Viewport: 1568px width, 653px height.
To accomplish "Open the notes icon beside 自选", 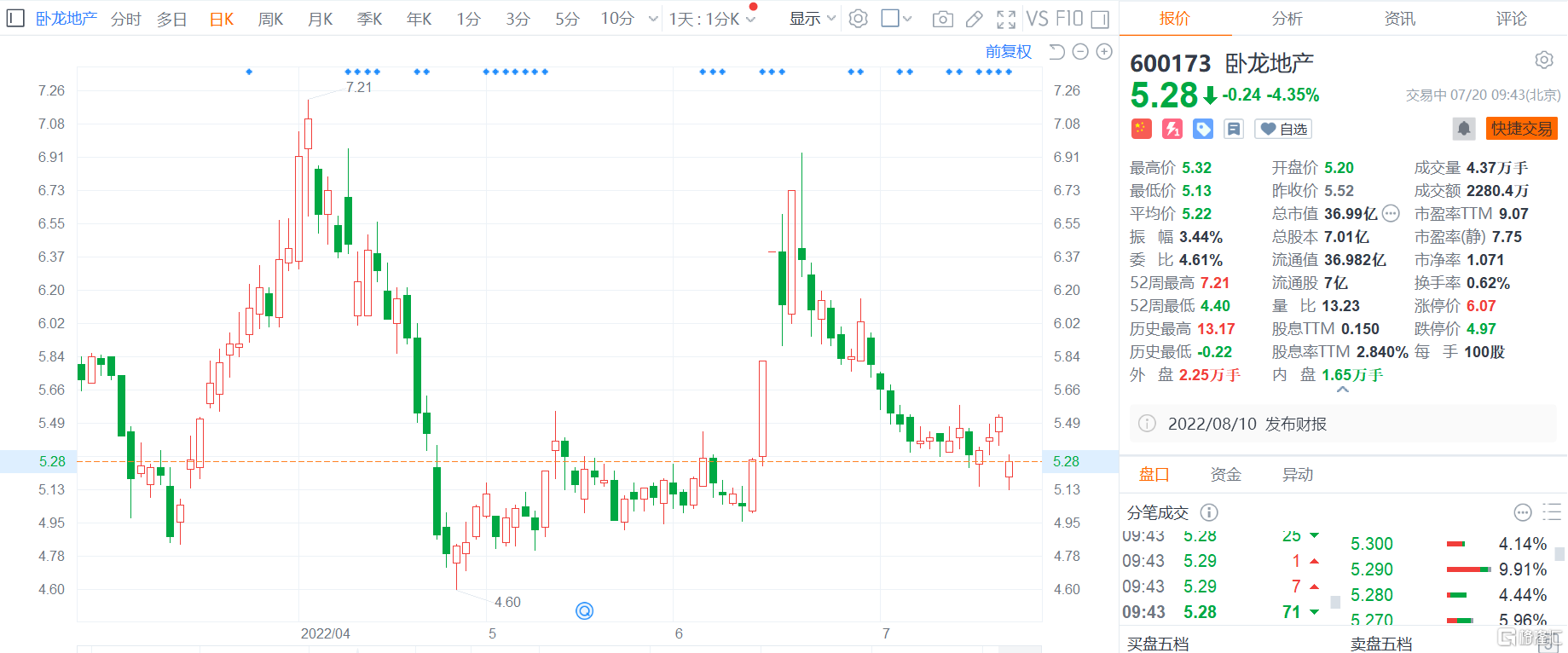I will tap(1234, 129).
